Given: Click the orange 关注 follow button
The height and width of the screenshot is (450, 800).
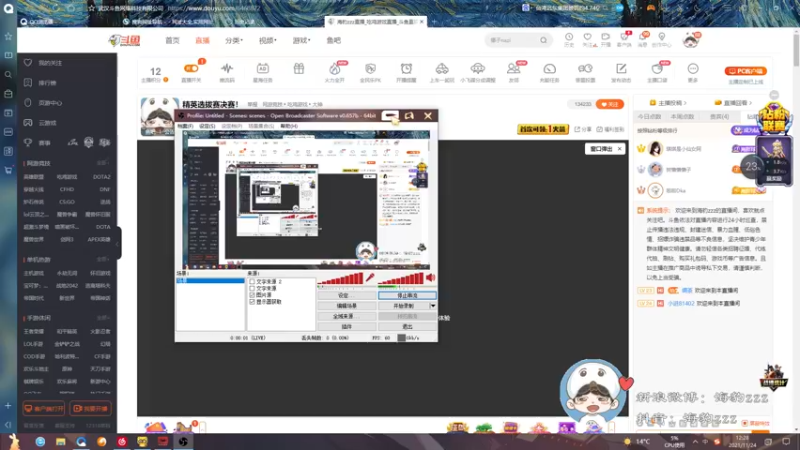Looking at the screenshot, I should pos(610,104).
